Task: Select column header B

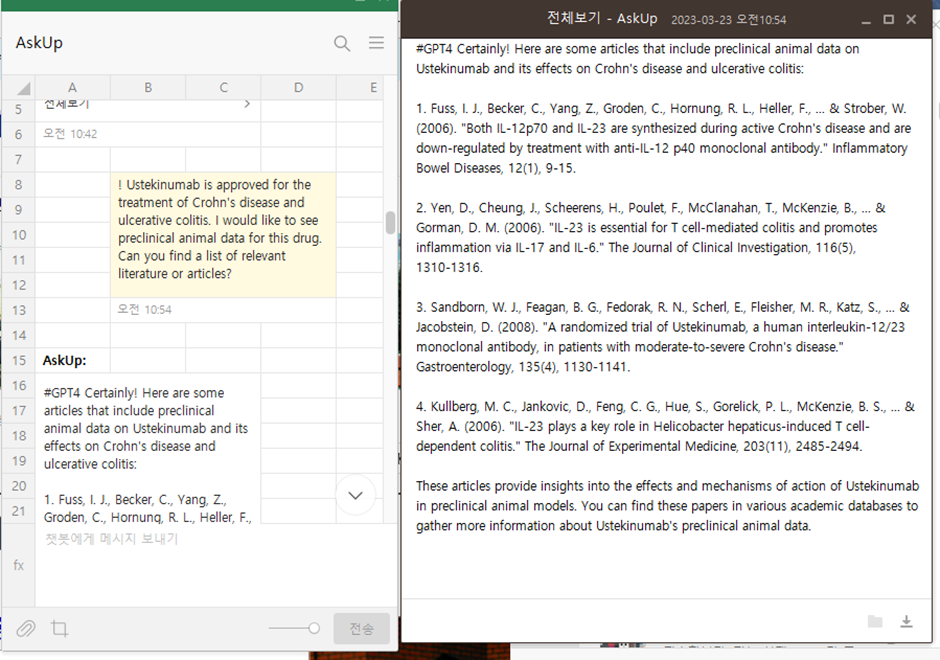Action: [148, 88]
